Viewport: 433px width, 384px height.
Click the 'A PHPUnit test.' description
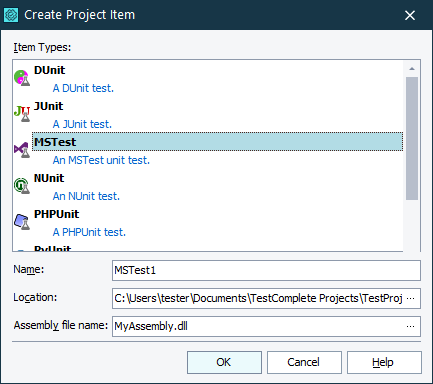point(89,232)
